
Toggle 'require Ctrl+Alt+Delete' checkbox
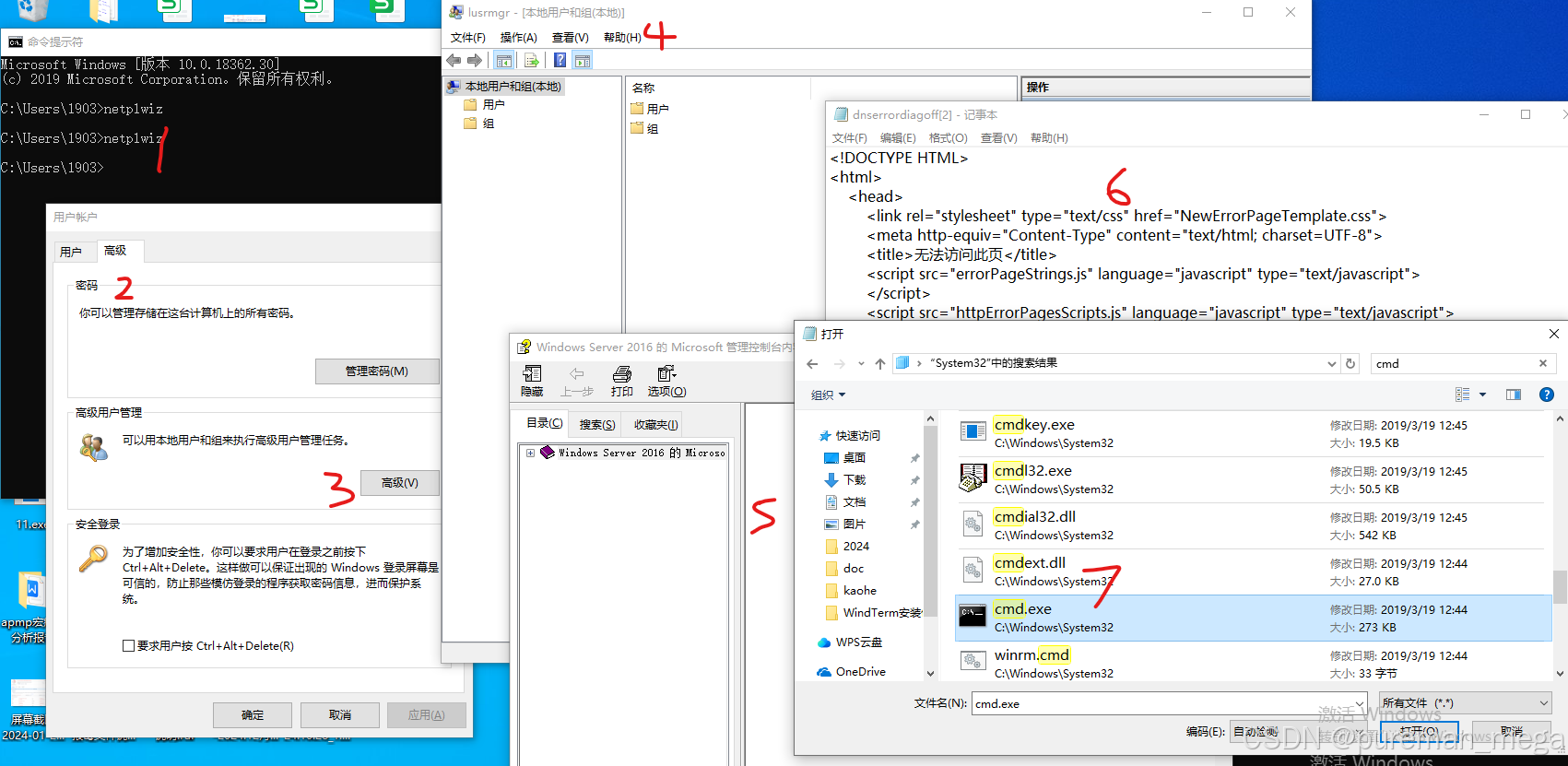pos(129,646)
